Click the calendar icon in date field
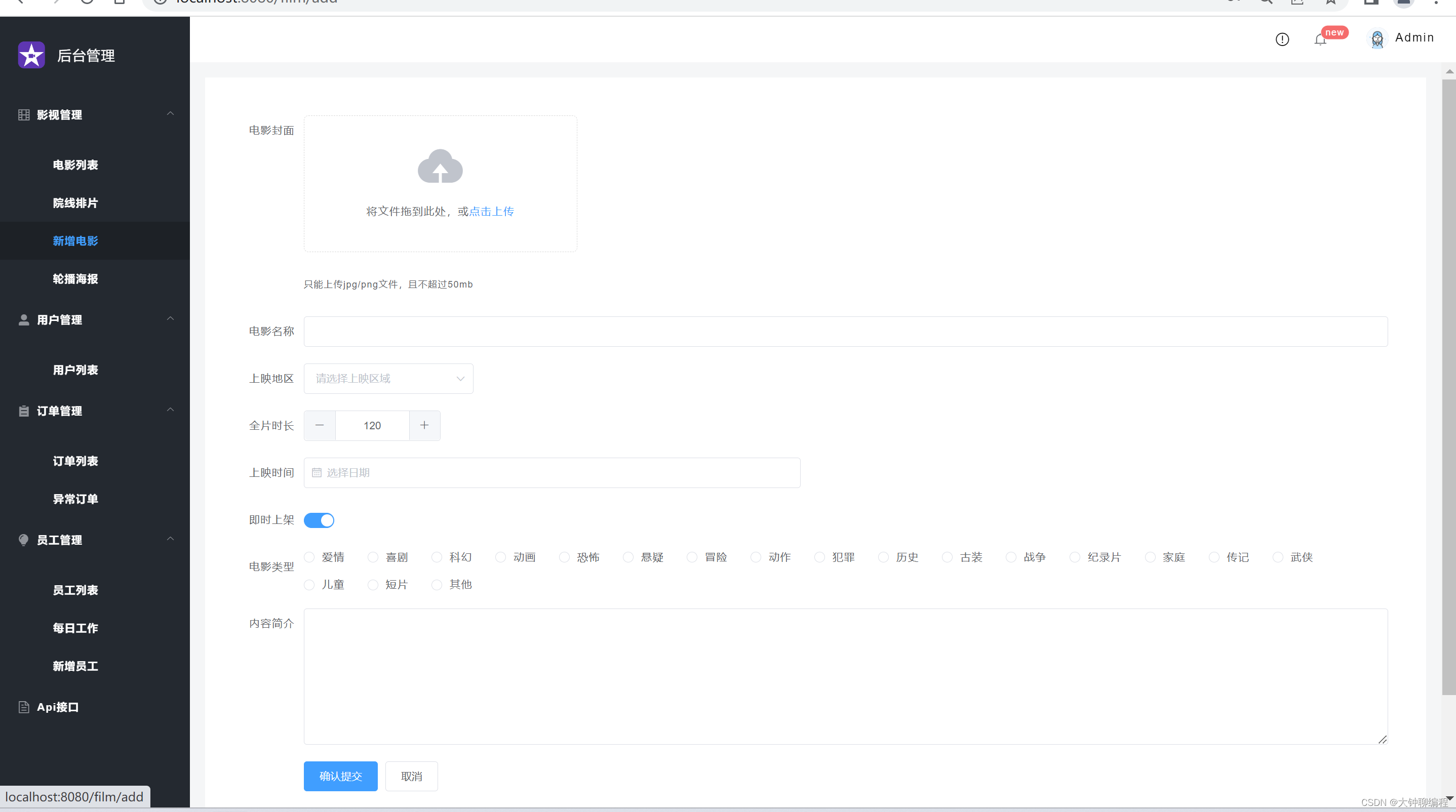1456x812 pixels. 317,472
